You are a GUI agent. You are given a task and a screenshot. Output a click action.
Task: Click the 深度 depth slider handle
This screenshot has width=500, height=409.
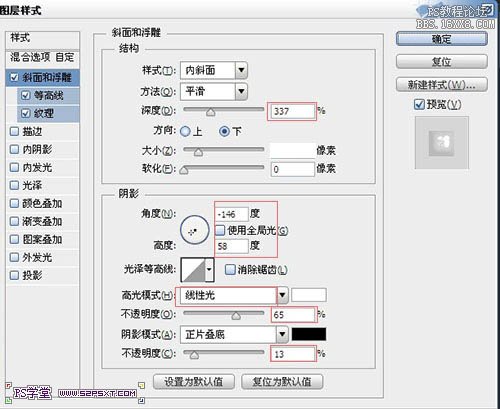210,112
